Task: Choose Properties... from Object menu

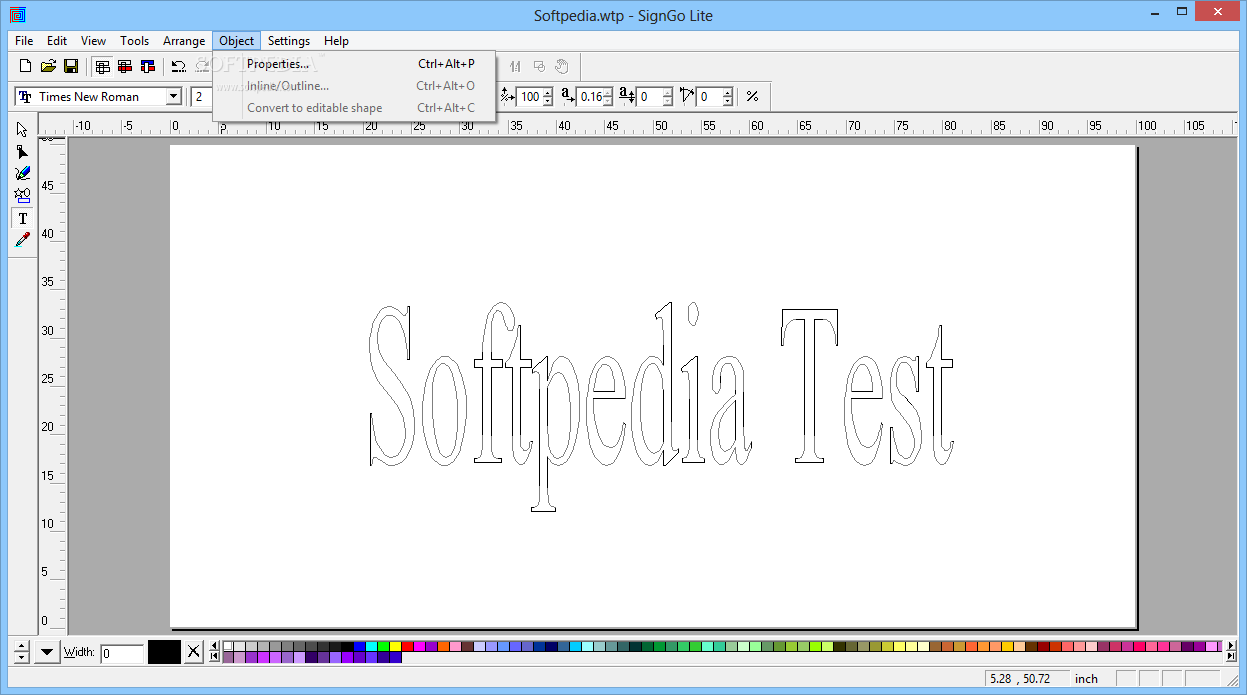Action: click(x=354, y=64)
